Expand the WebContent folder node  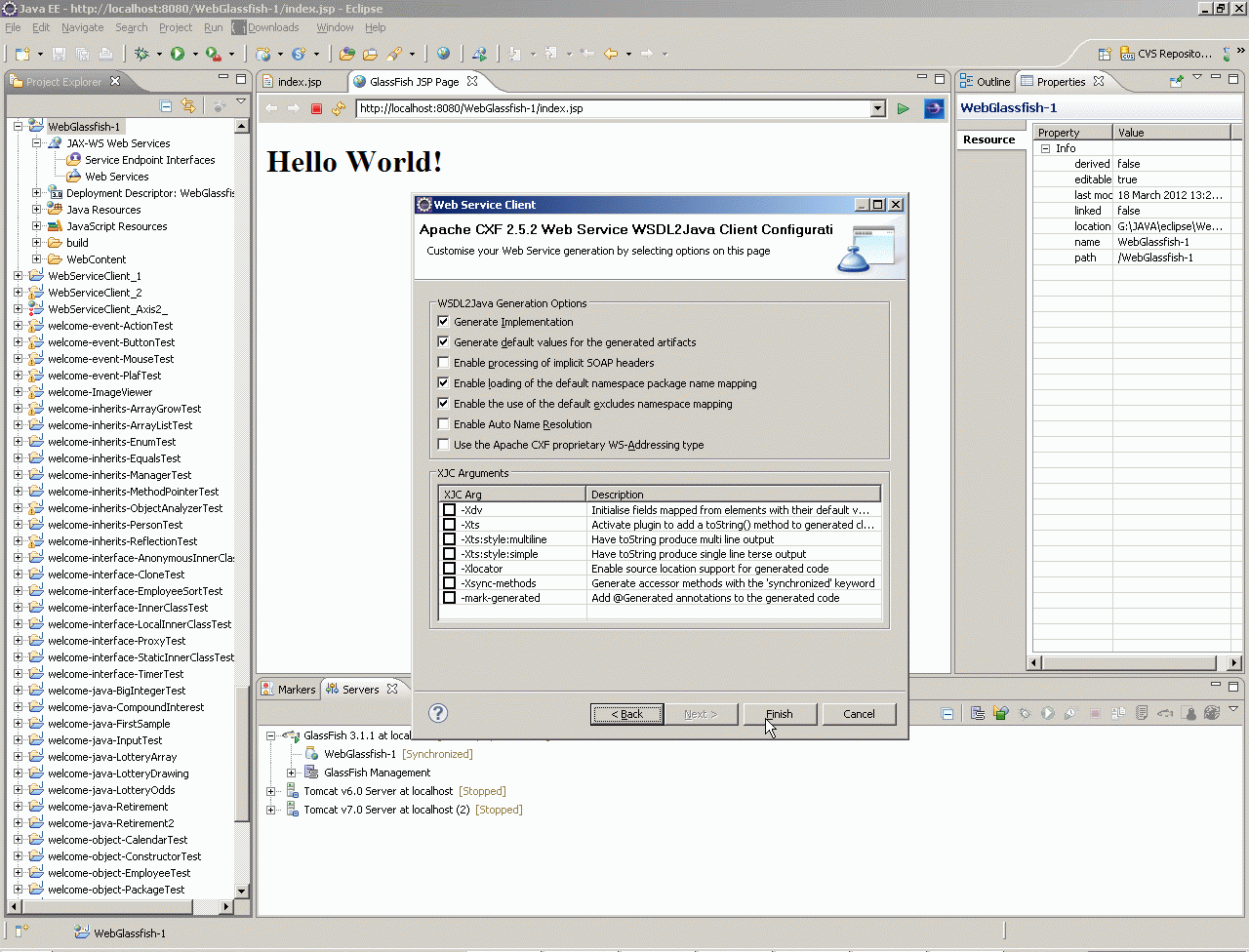(x=37, y=259)
